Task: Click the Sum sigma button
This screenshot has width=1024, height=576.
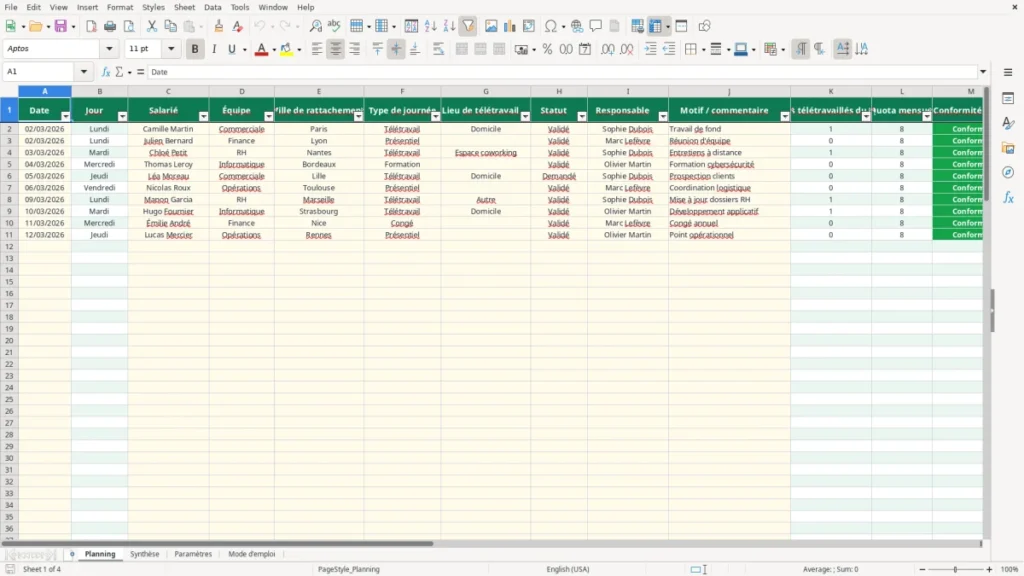Action: click(x=119, y=72)
